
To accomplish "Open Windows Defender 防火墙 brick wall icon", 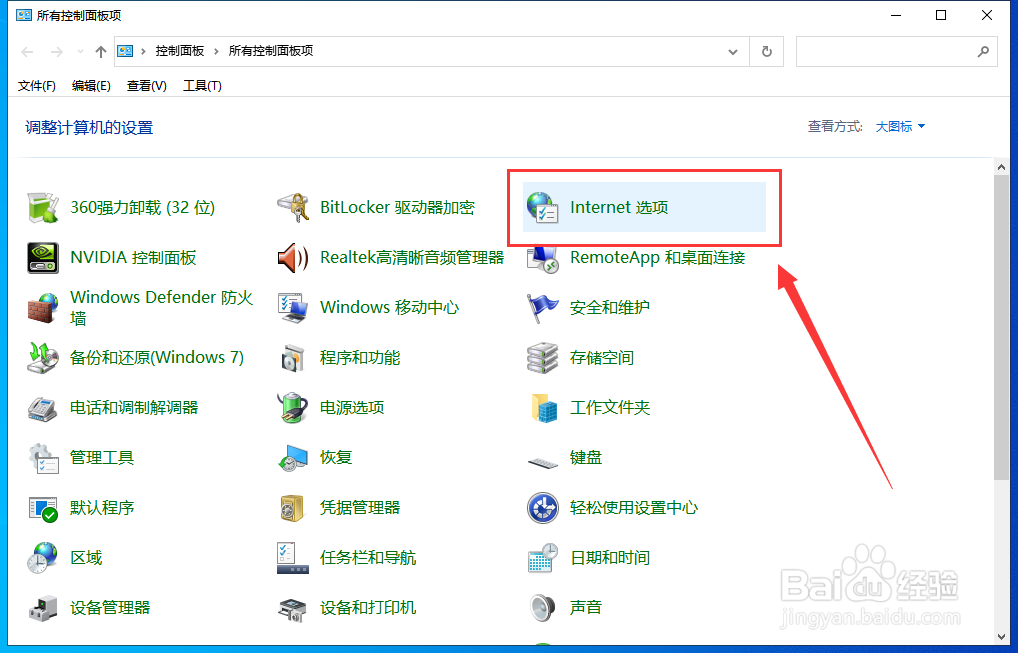I will (x=43, y=308).
